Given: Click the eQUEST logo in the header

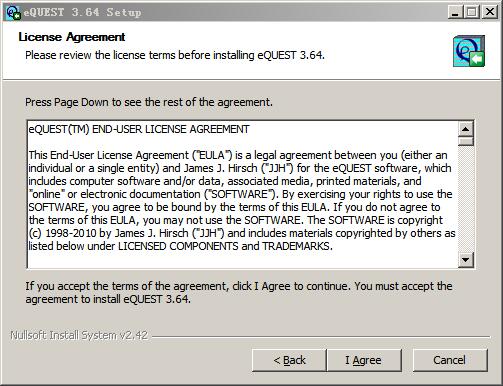Looking at the screenshot, I should 469,51.
